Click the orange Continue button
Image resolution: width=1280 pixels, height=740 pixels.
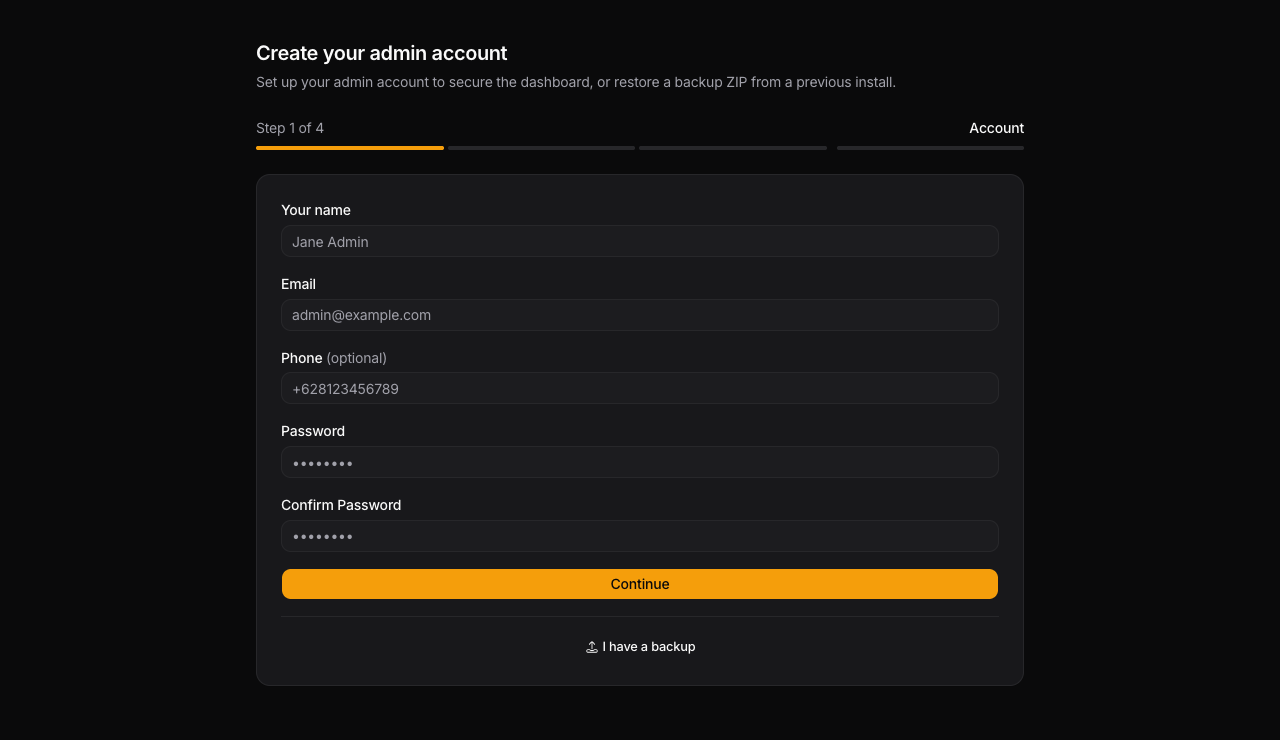point(640,584)
